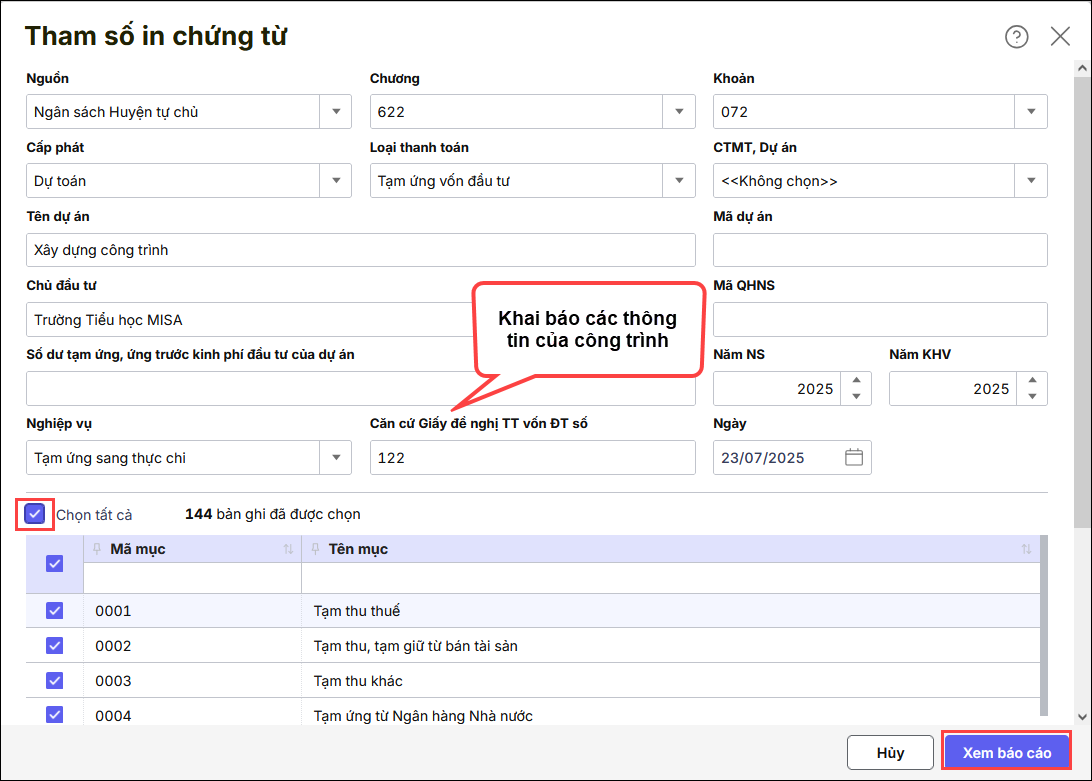Uncheck row 0002 checkbox
The image size is (1092, 781).
click(x=54, y=646)
